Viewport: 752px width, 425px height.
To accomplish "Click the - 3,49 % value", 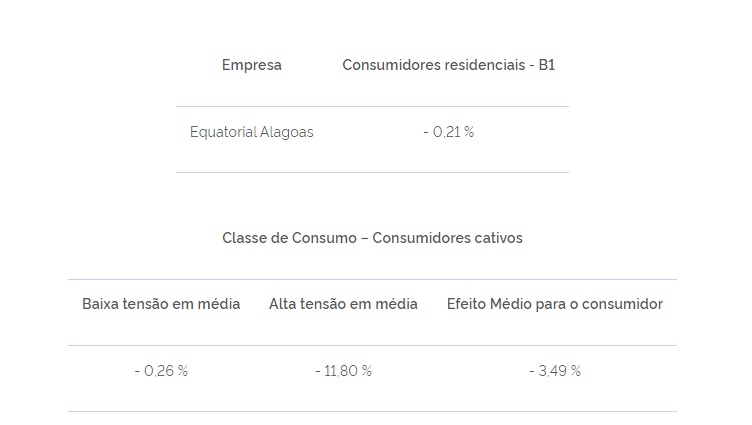I will pos(554,371).
